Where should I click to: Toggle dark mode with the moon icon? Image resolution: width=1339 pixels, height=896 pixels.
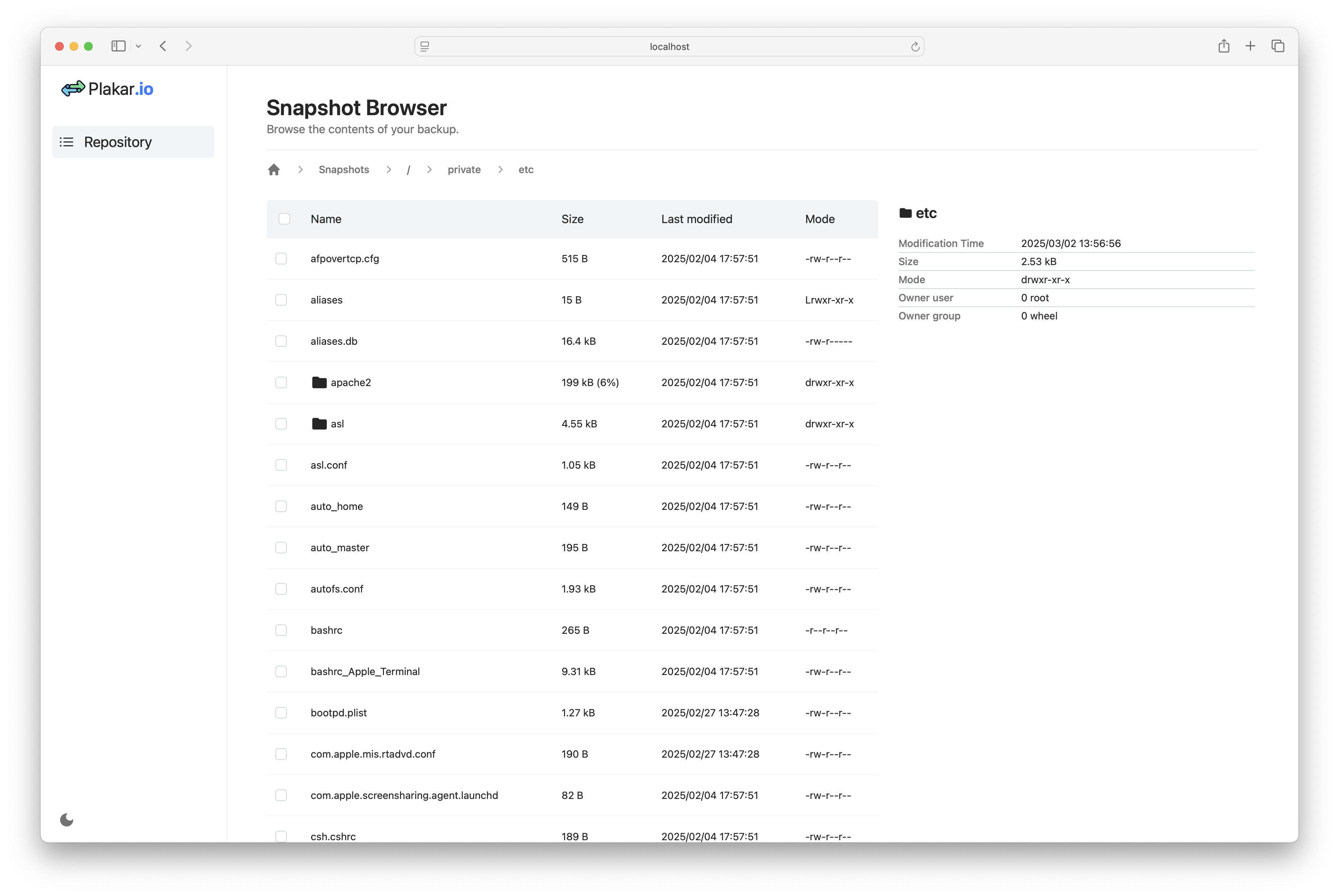tap(66, 820)
